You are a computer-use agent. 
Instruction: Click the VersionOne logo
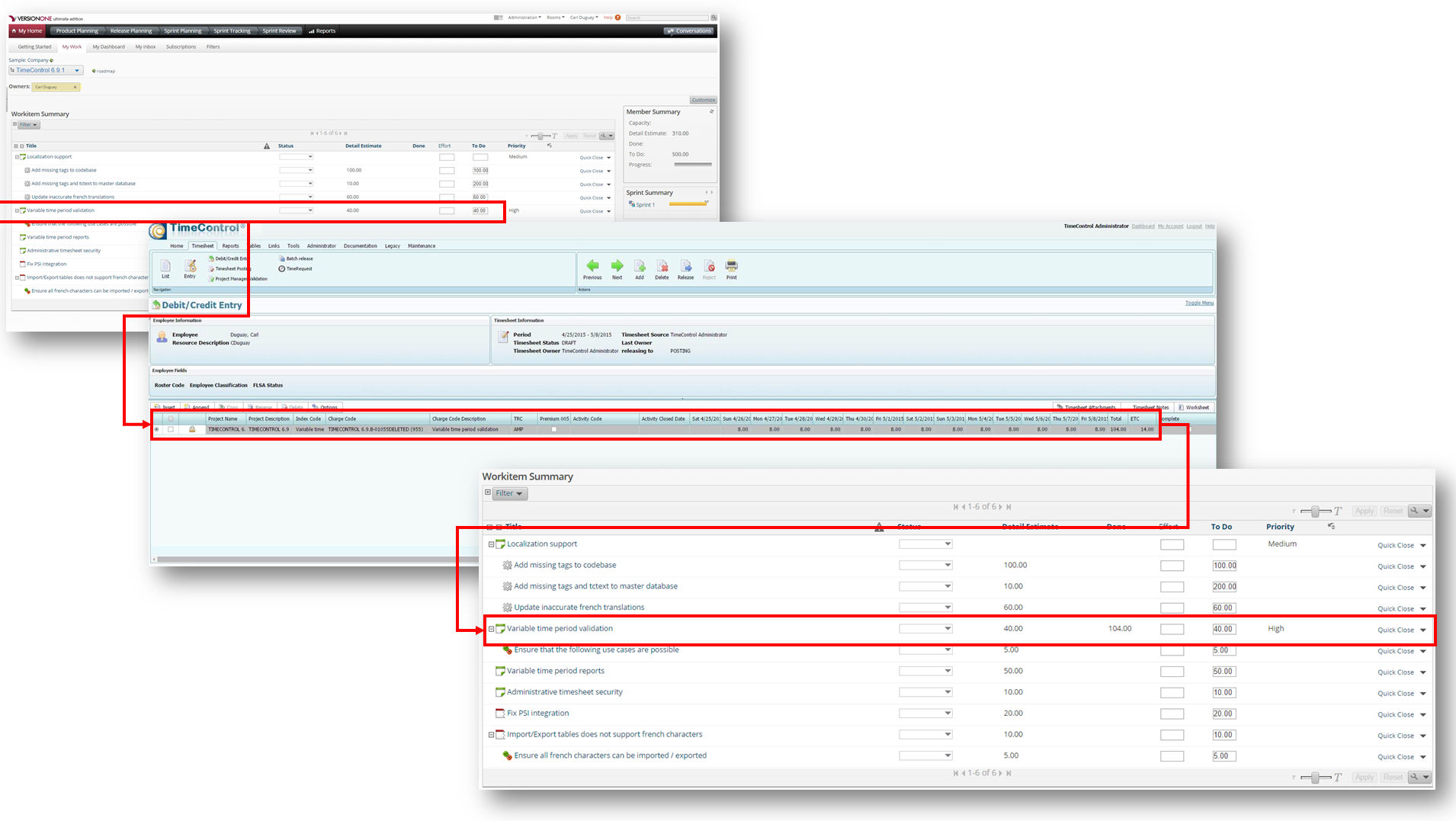(x=46, y=18)
